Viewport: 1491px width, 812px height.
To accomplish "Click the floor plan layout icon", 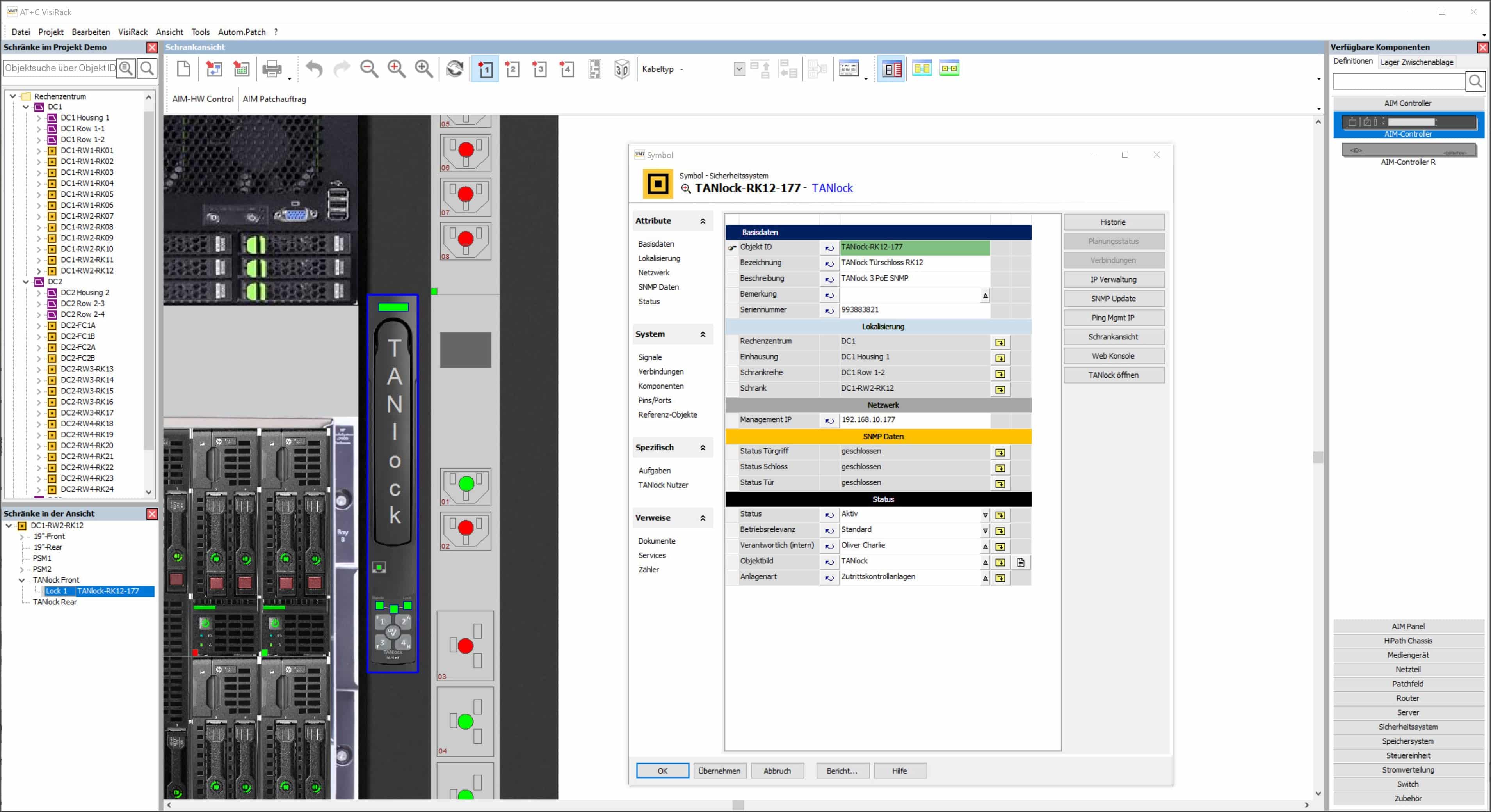I will (594, 69).
